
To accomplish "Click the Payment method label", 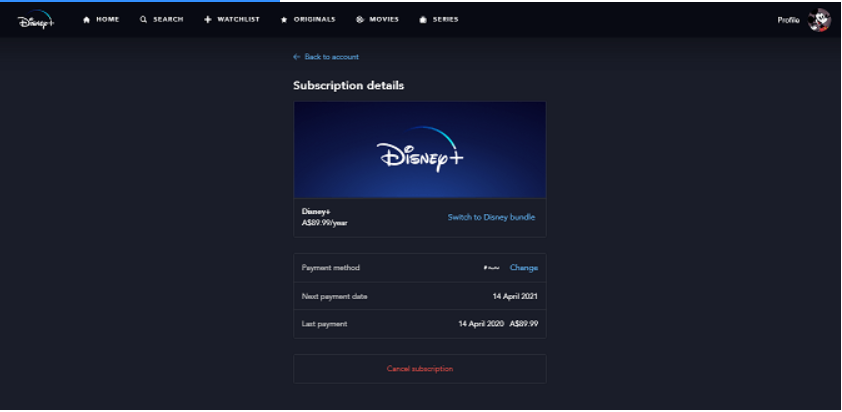I will click(x=331, y=268).
